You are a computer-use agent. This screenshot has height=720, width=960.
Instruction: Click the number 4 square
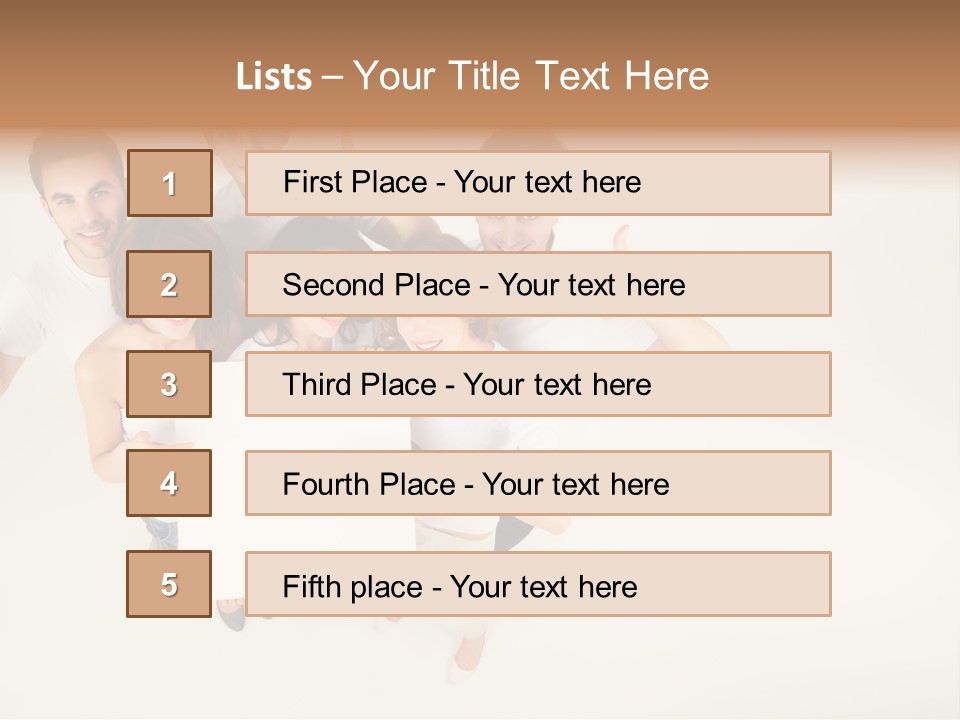point(170,483)
